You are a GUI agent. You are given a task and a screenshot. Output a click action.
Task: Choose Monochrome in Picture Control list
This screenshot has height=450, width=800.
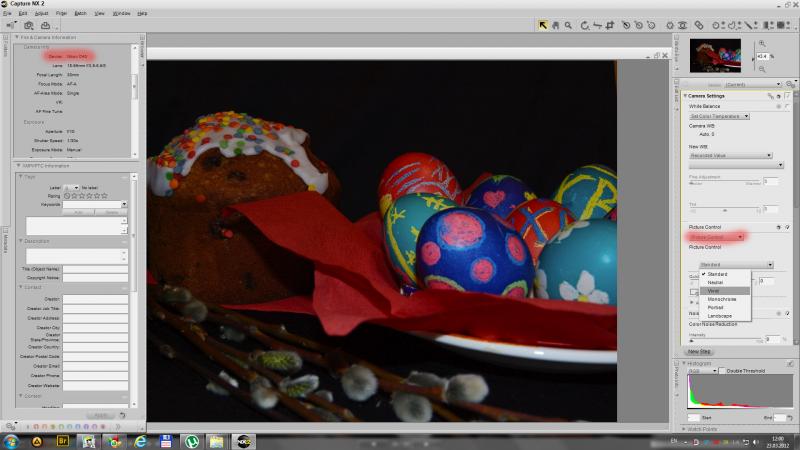pyautogui.click(x=724, y=299)
